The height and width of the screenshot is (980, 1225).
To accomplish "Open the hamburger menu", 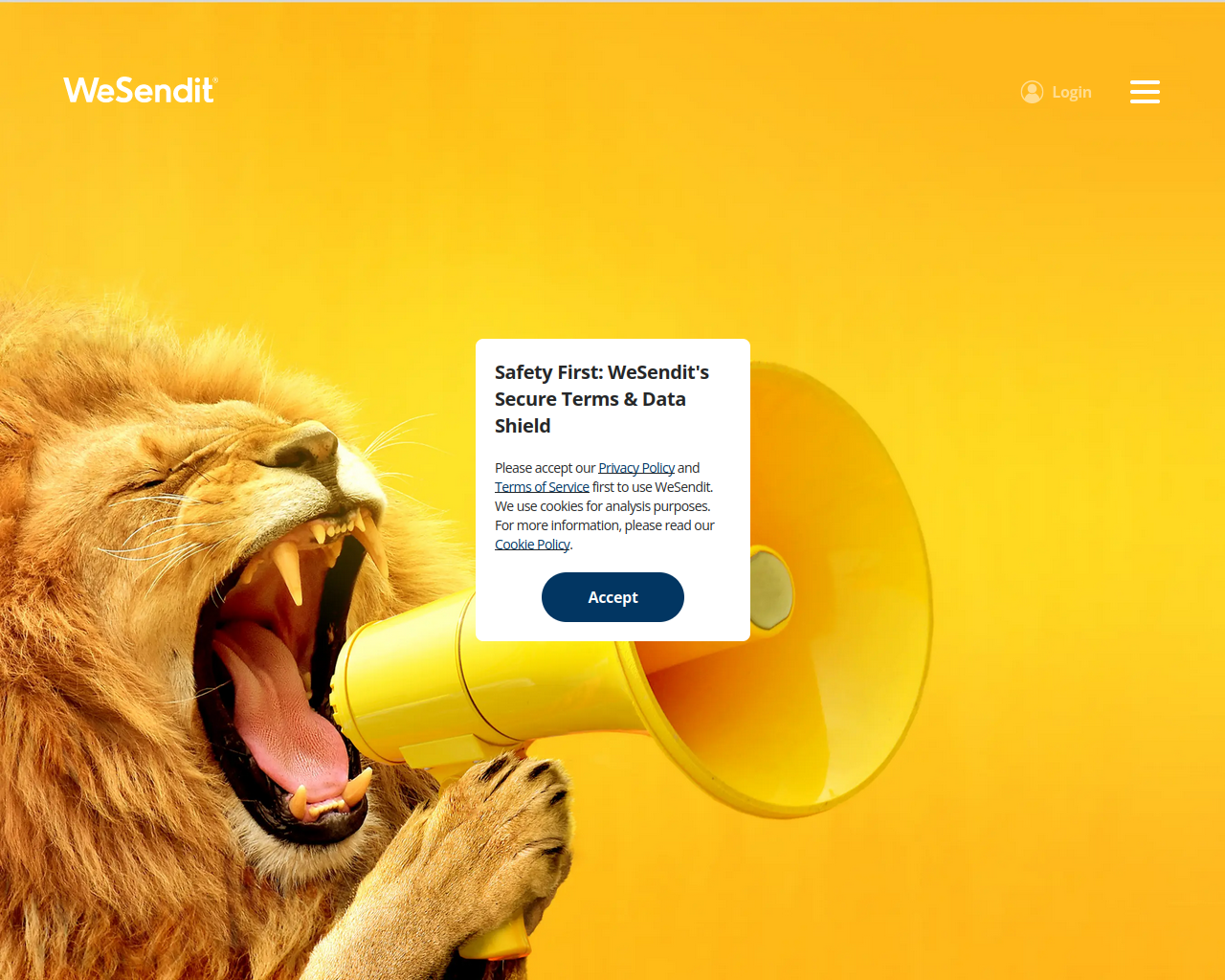I will pyautogui.click(x=1145, y=92).
